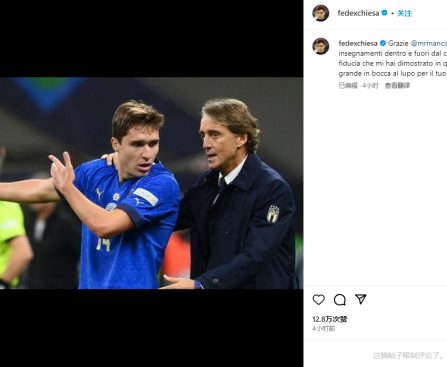This screenshot has height=367, width=447.
Task: Click the comments restricted notice text
Action: tap(409, 355)
